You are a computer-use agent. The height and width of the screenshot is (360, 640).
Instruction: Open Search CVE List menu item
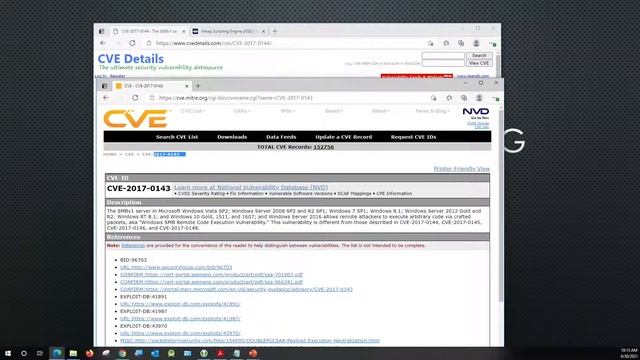point(177,137)
